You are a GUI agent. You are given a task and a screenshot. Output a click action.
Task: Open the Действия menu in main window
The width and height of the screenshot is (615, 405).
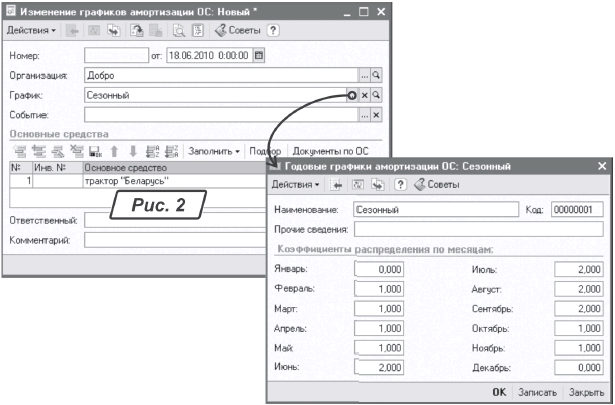31,30
